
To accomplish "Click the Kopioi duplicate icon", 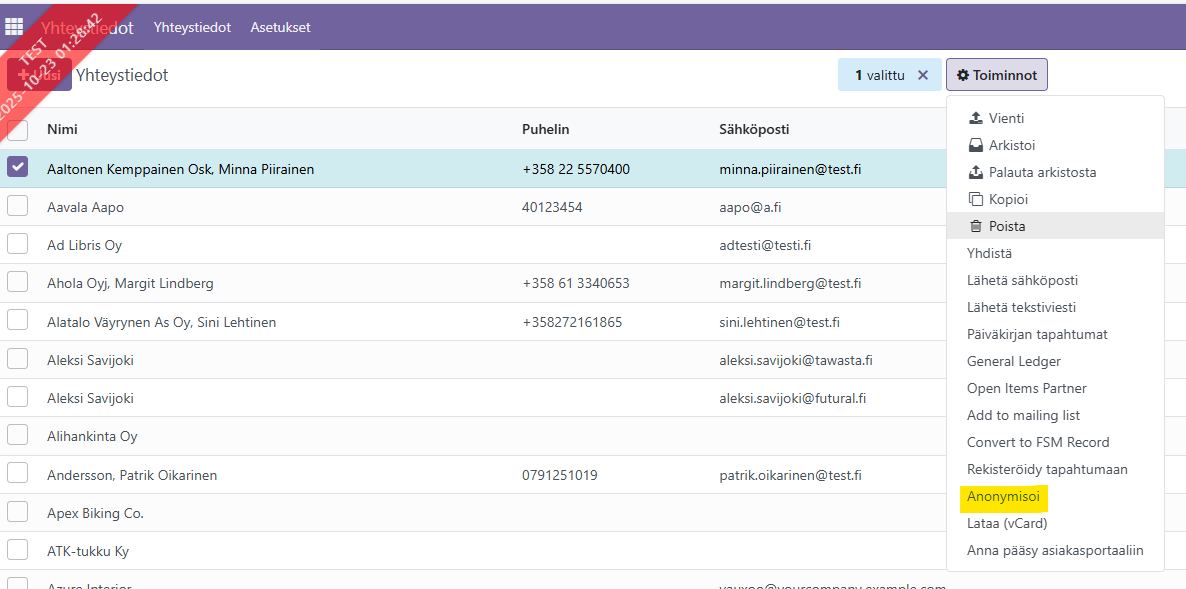I will 976,199.
